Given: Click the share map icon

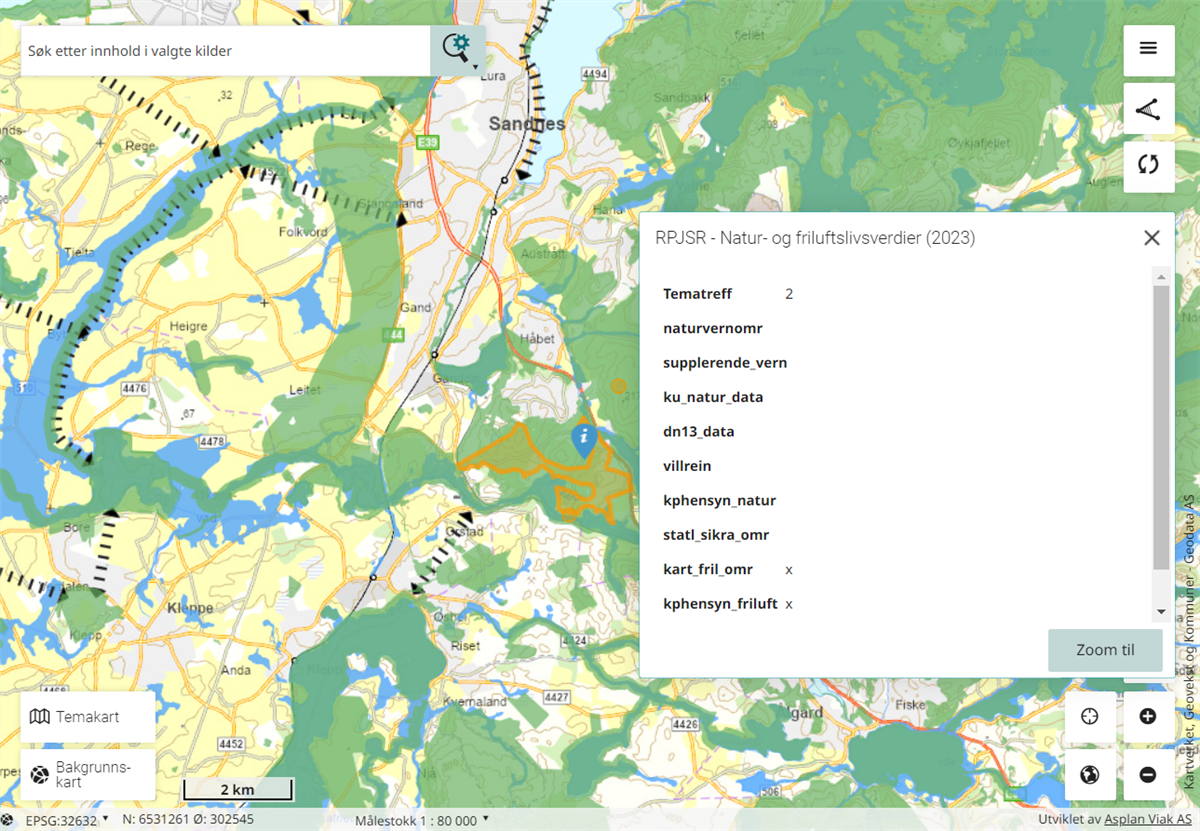Looking at the screenshot, I should [x=1148, y=108].
